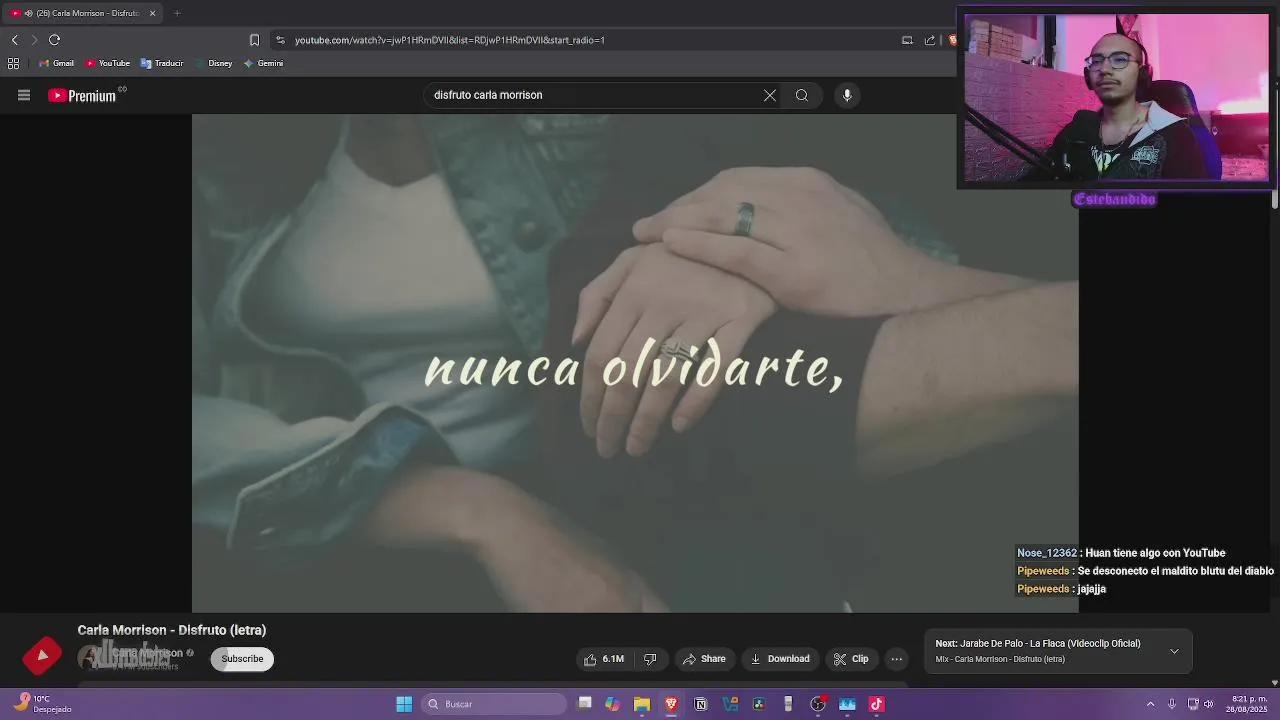Click the magnifier search button
Screen dimensions: 1280x720
tap(802, 95)
